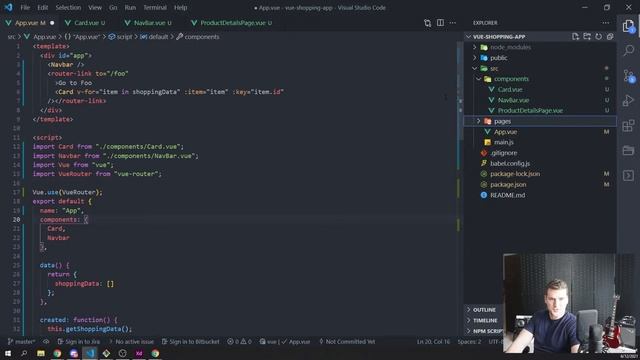
Task: Open the Source Control view
Action: (x=629, y=76)
